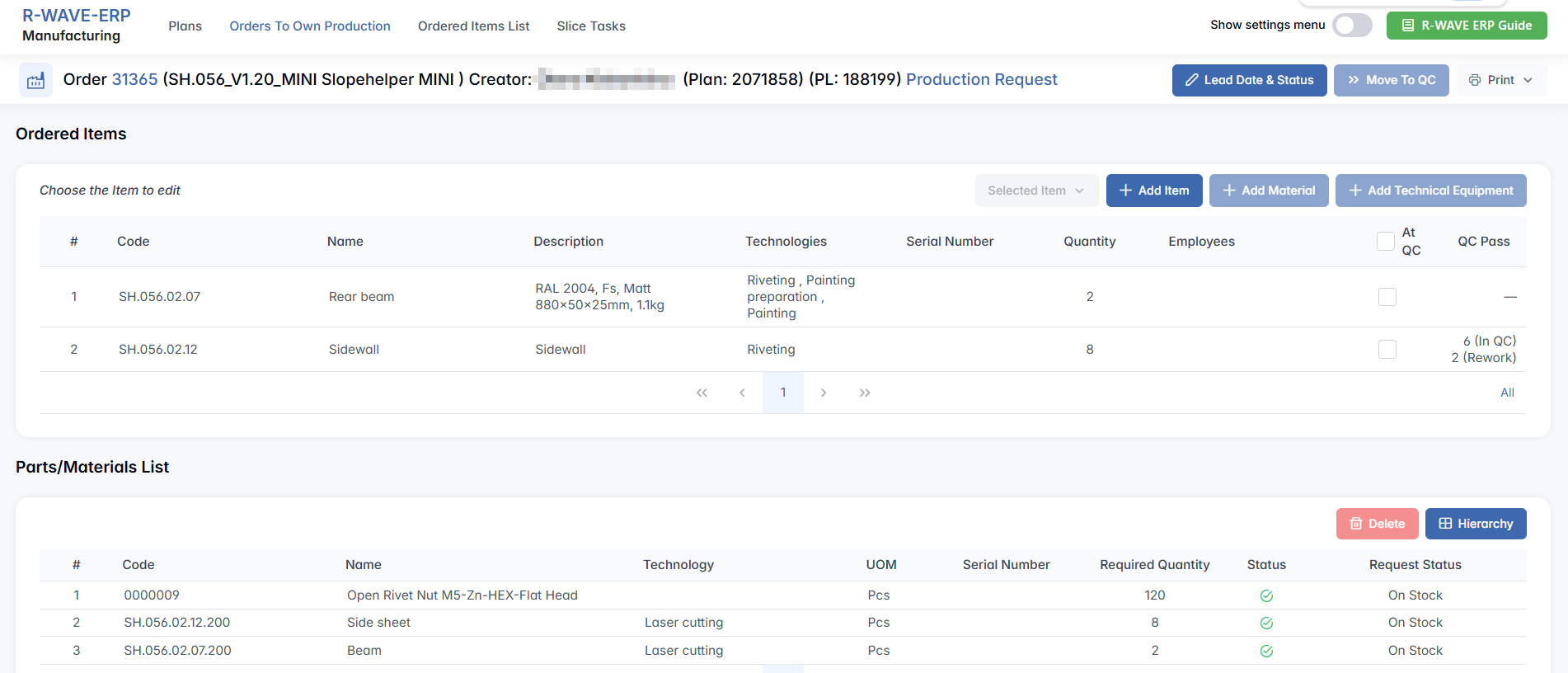
Task: Click the status checkmark icon for Side sheet
Action: coord(1266,623)
